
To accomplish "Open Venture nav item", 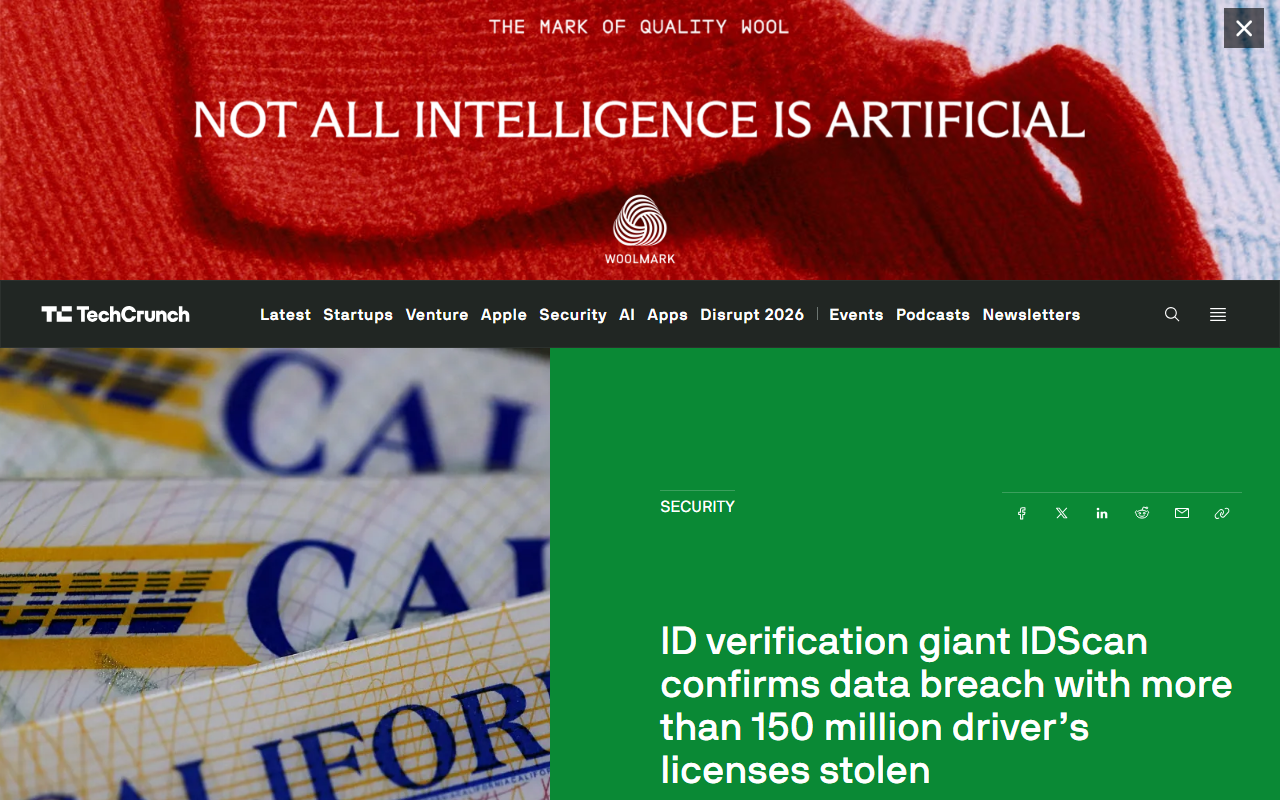I will click(437, 314).
